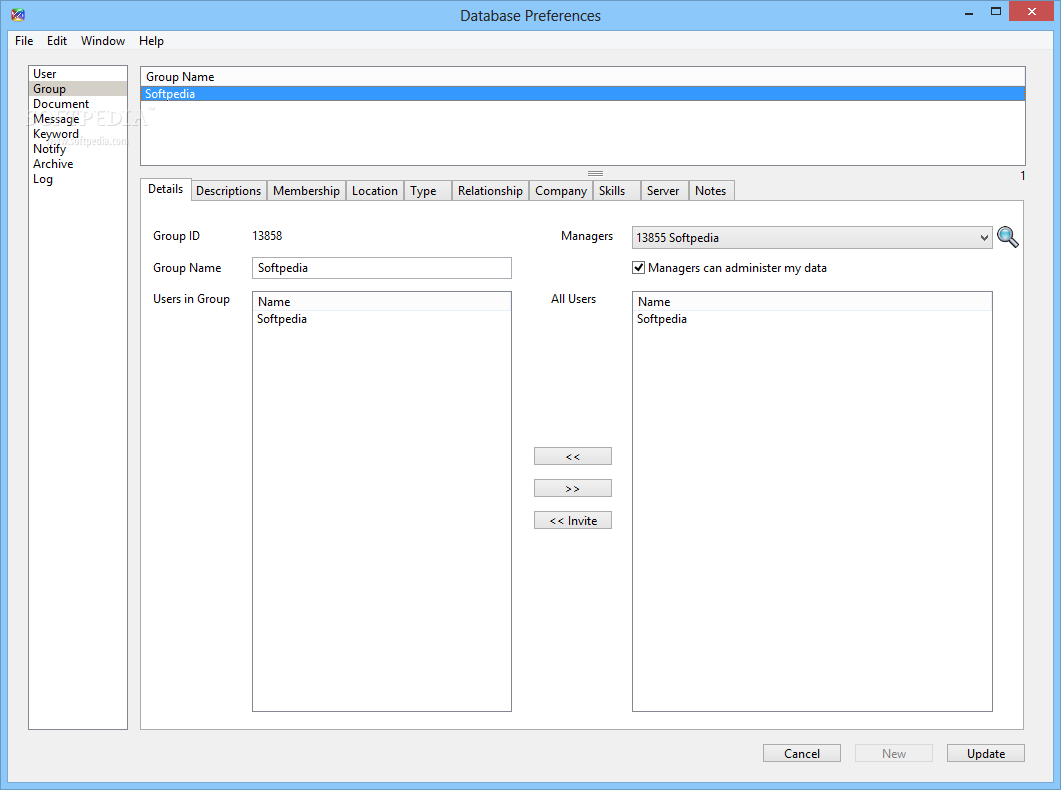The height and width of the screenshot is (790, 1061).
Task: Select the highlighted Softpedia group row
Action: 583,94
